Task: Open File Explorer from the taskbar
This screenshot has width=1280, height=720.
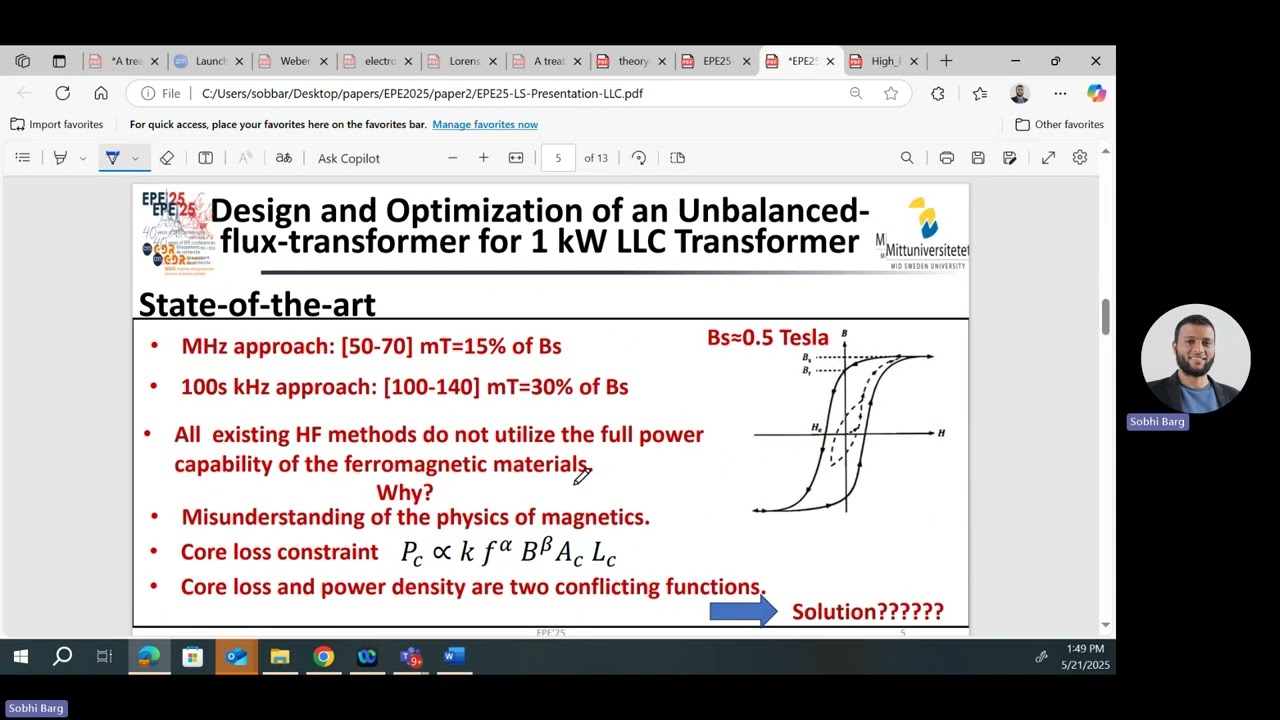Action: point(280,657)
